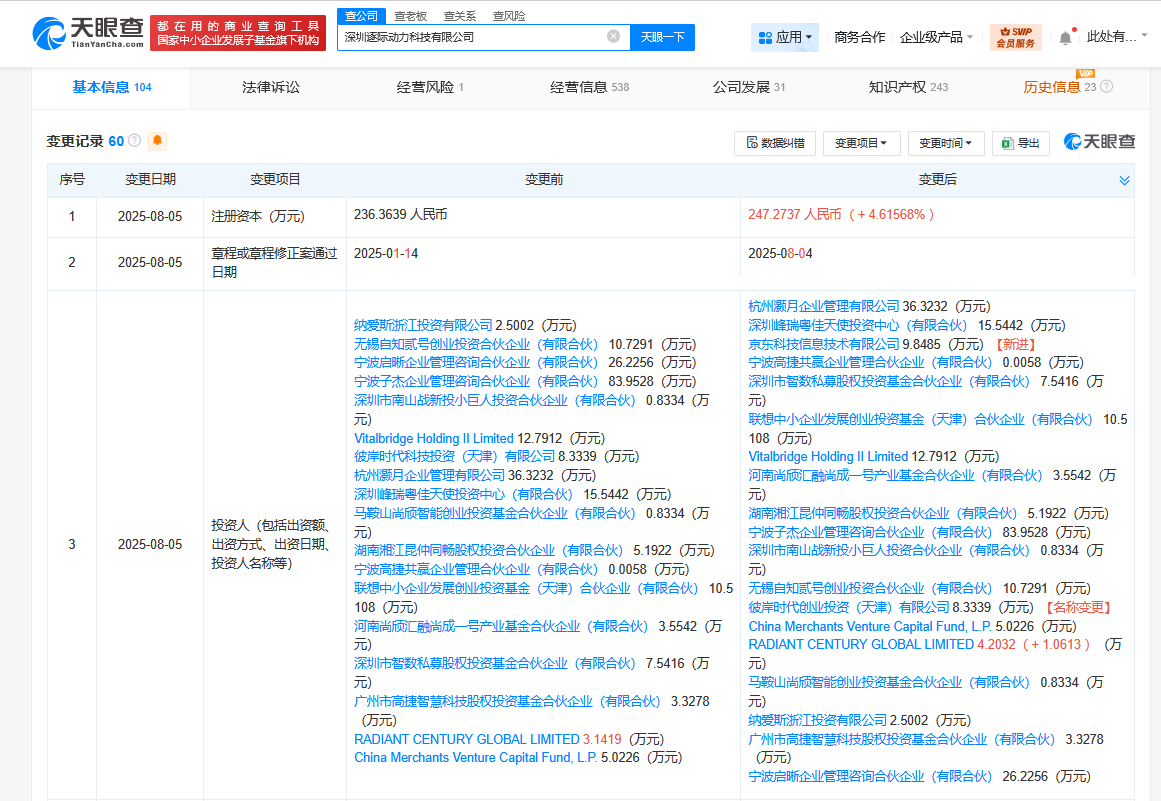Click the change record alert bell icon
This screenshot has height=801, width=1161.
click(157, 141)
